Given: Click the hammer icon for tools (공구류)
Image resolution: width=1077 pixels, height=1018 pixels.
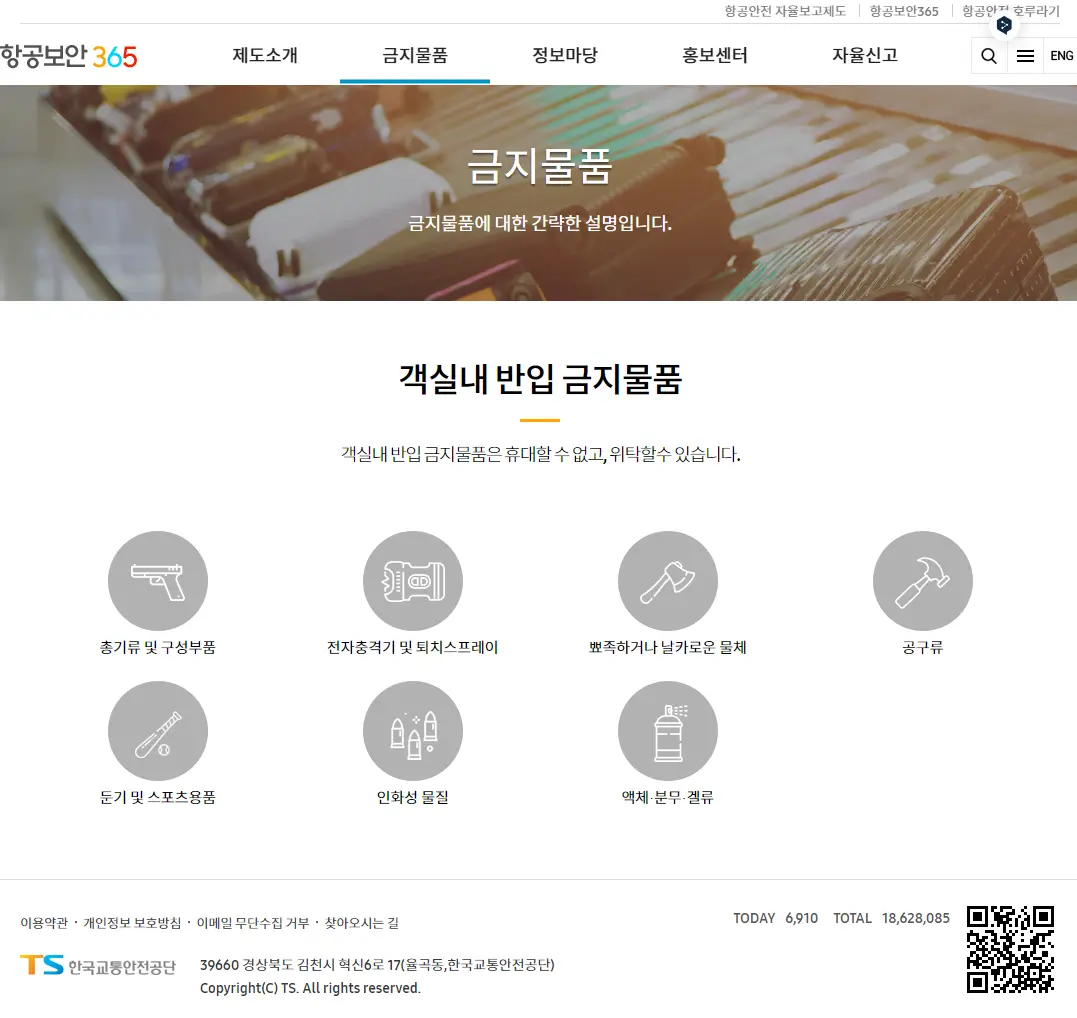Looking at the screenshot, I should (922, 580).
